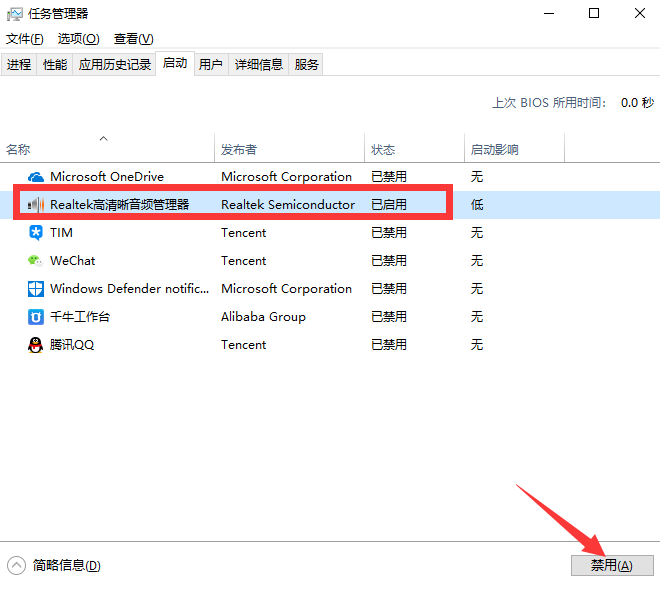This screenshot has height=589, width=660.
Task: Click Tencent publisher in the 腾讯QQ row
Action: 244,345
